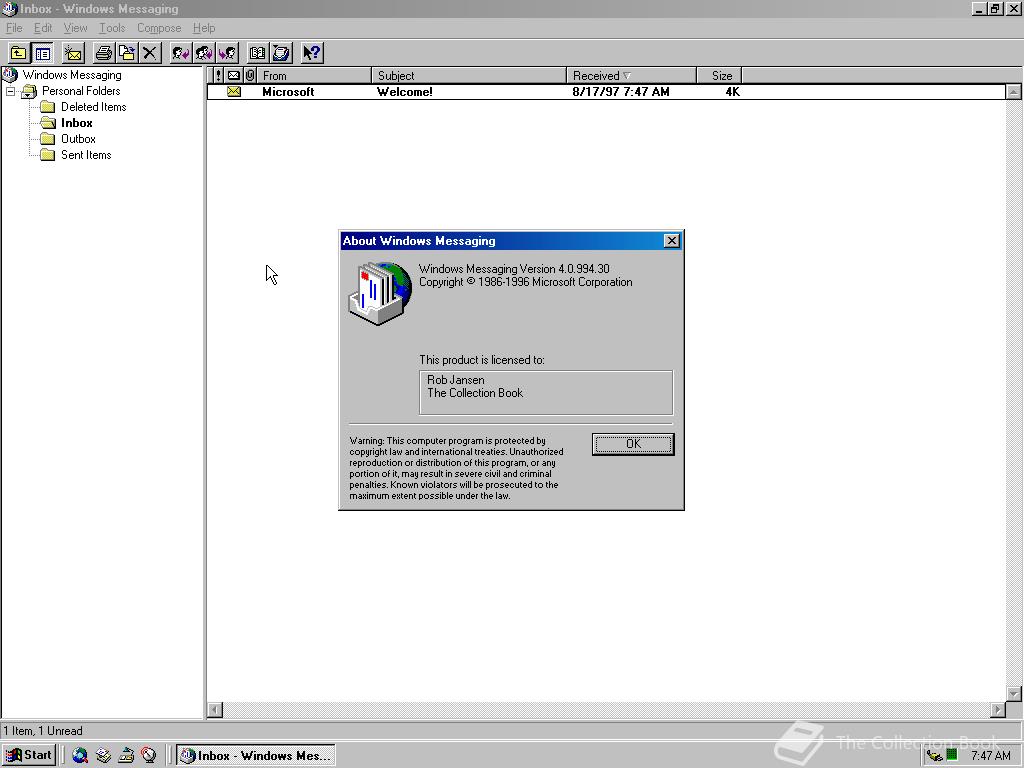Image resolution: width=1024 pixels, height=768 pixels.
Task: Click OK in About Windows Messaging dialog
Action: [633, 444]
